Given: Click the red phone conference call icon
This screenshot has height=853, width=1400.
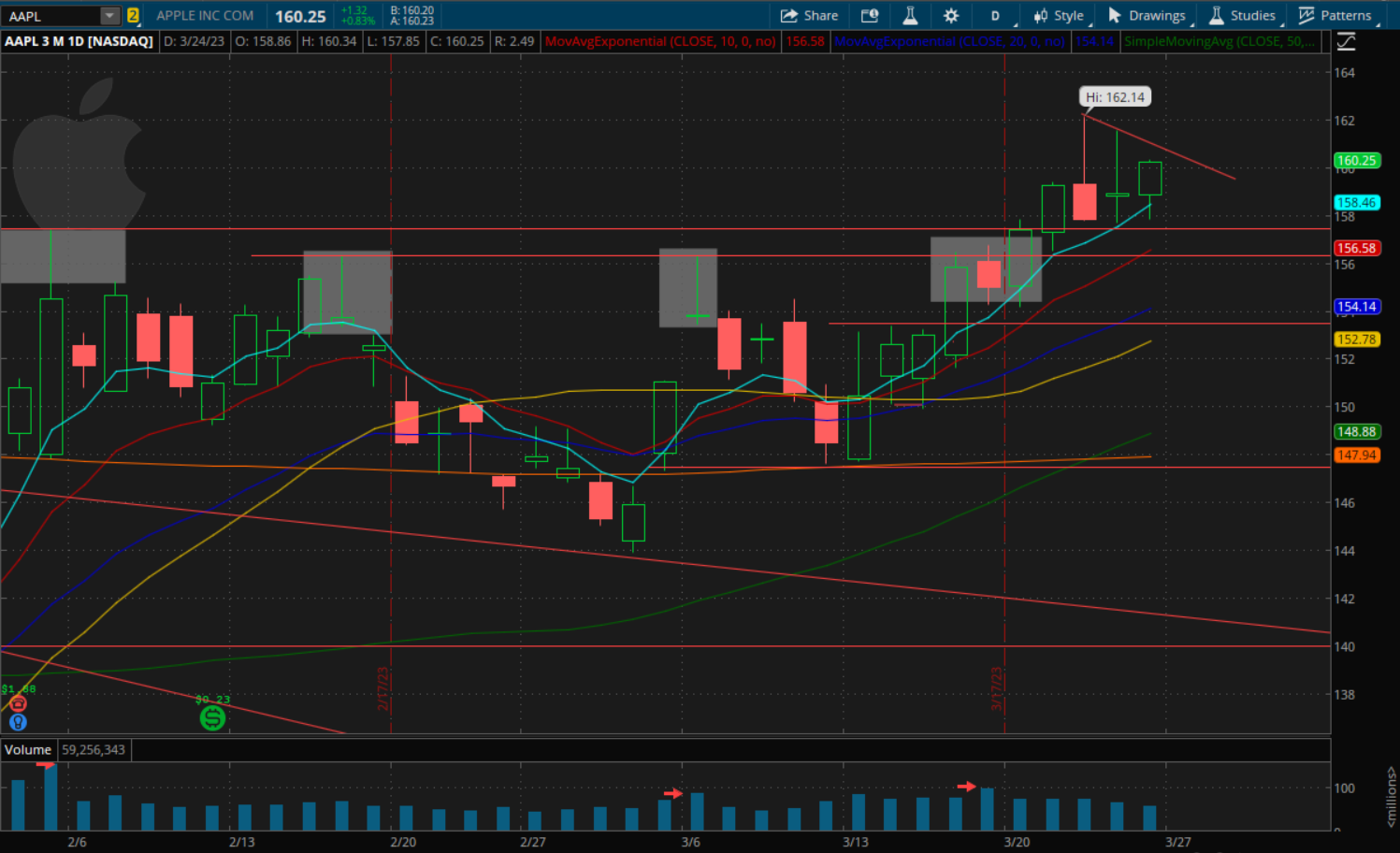Looking at the screenshot, I should [x=18, y=704].
